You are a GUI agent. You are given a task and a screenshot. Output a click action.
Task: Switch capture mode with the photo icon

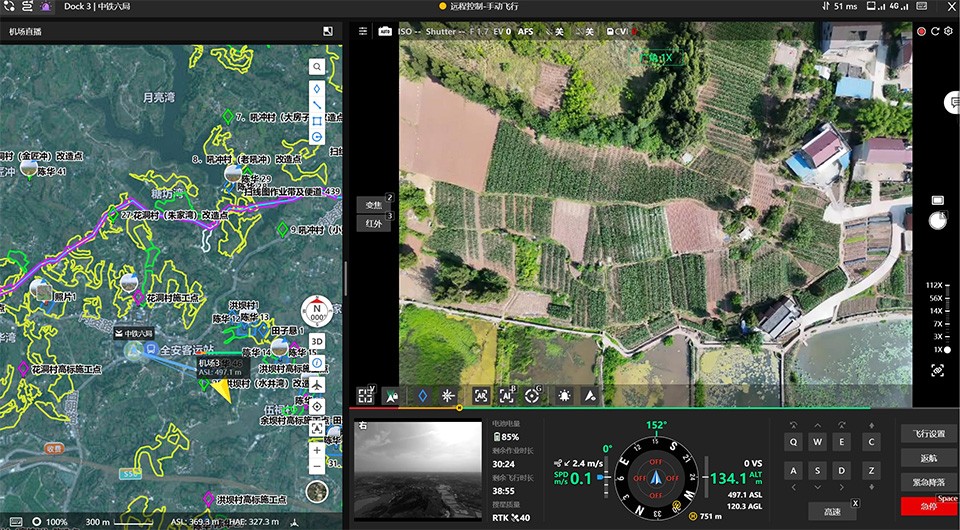[937, 200]
